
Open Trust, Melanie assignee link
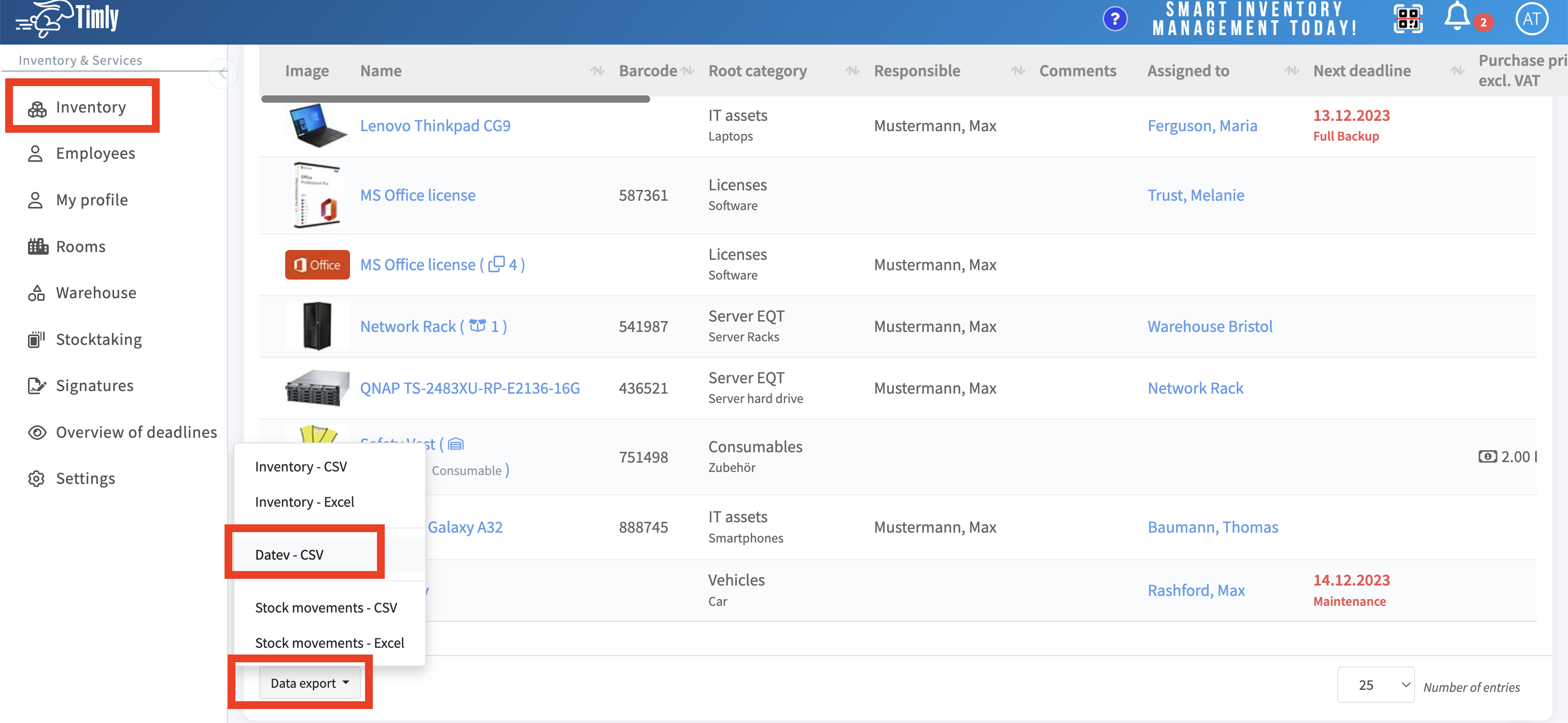click(x=1196, y=195)
